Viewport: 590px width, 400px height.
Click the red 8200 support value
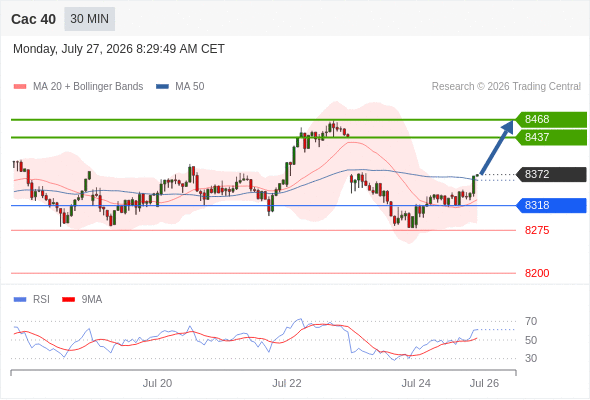pos(537,273)
